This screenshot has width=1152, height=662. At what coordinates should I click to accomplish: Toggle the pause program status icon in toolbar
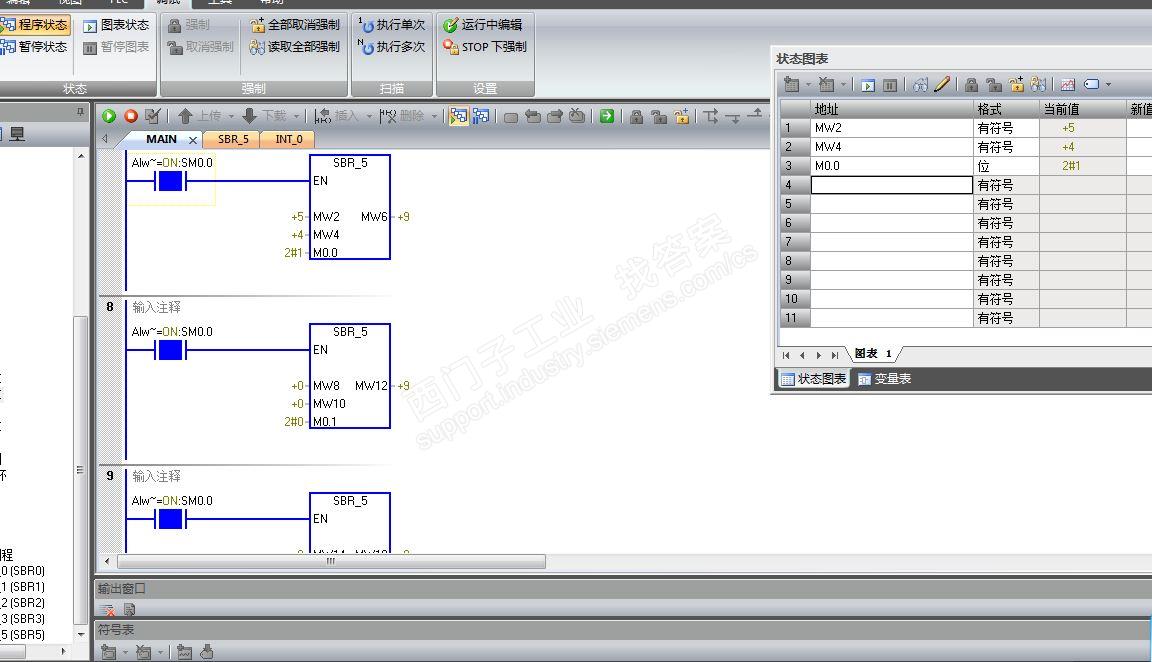point(481,116)
